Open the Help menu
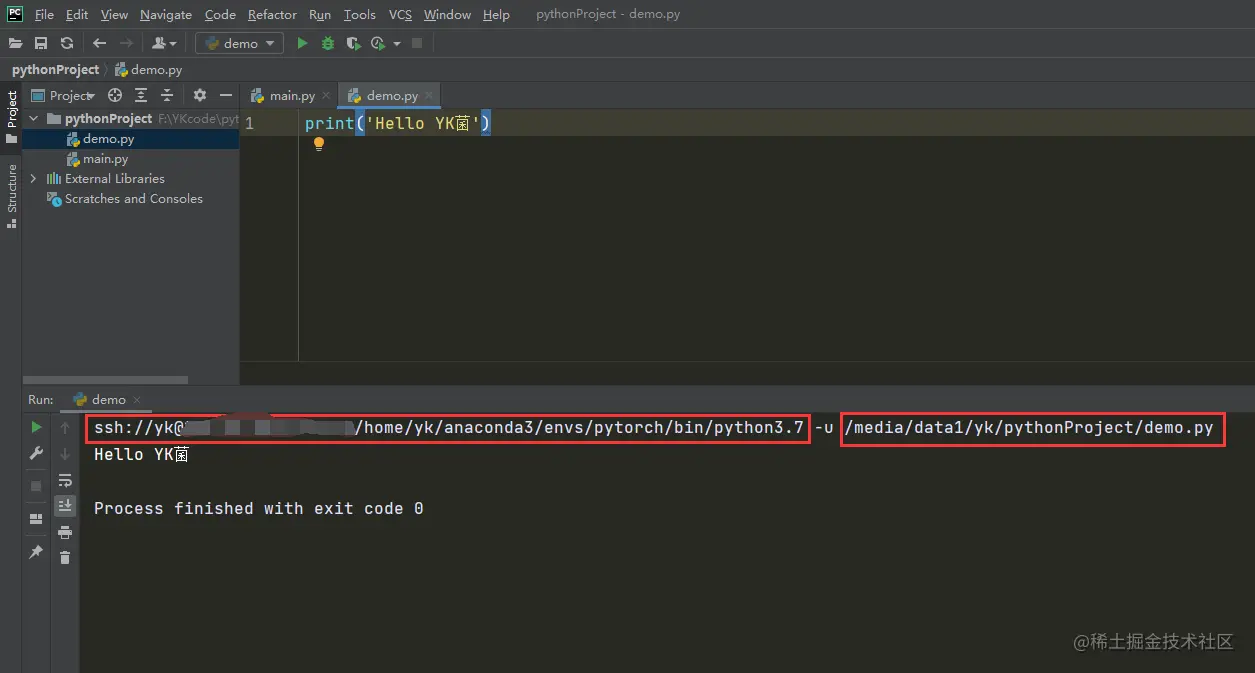 click(x=496, y=14)
